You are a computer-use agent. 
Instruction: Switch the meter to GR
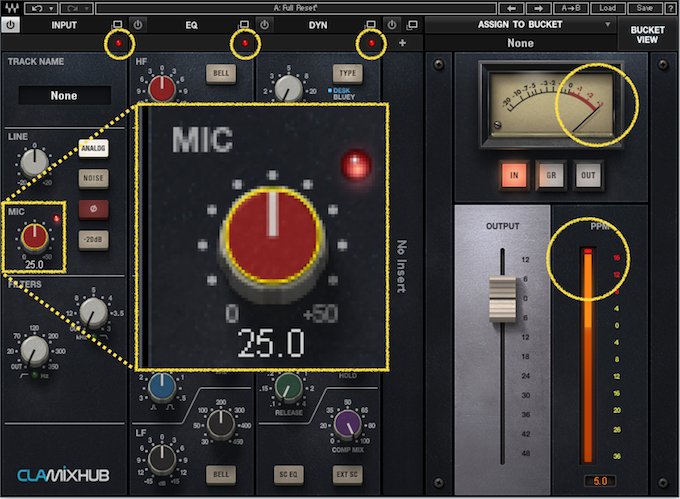coord(551,175)
